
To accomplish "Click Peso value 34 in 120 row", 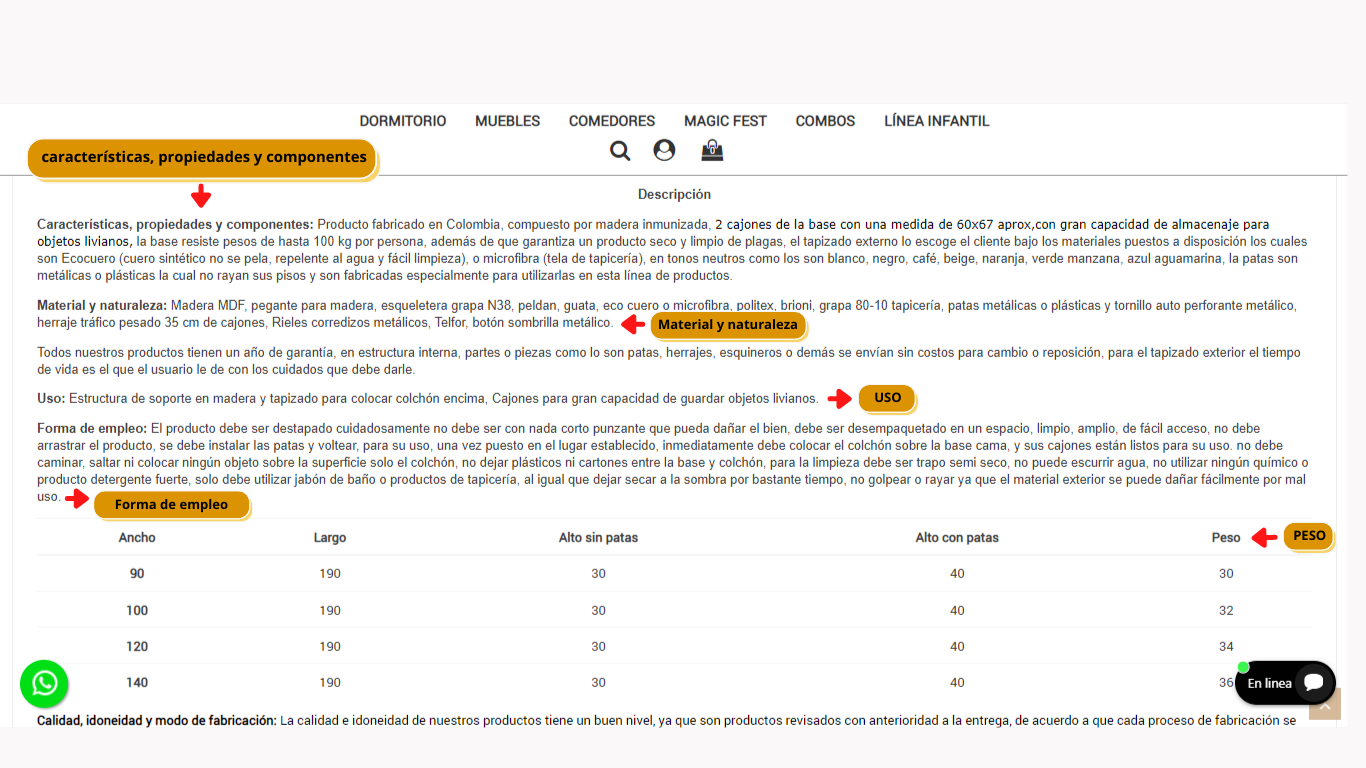I will 1226,646.
